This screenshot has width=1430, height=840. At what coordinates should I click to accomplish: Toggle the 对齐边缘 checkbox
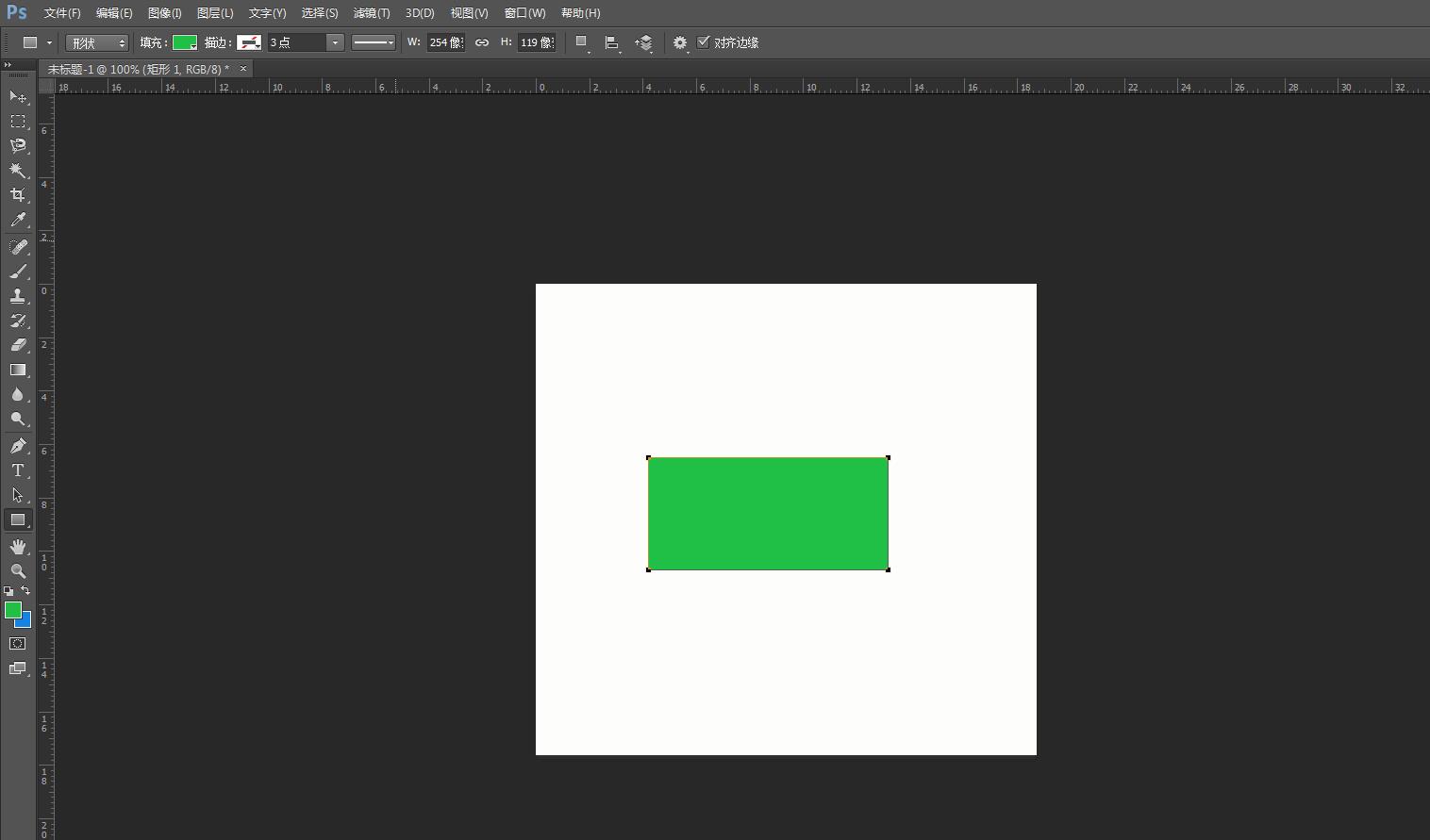click(703, 42)
